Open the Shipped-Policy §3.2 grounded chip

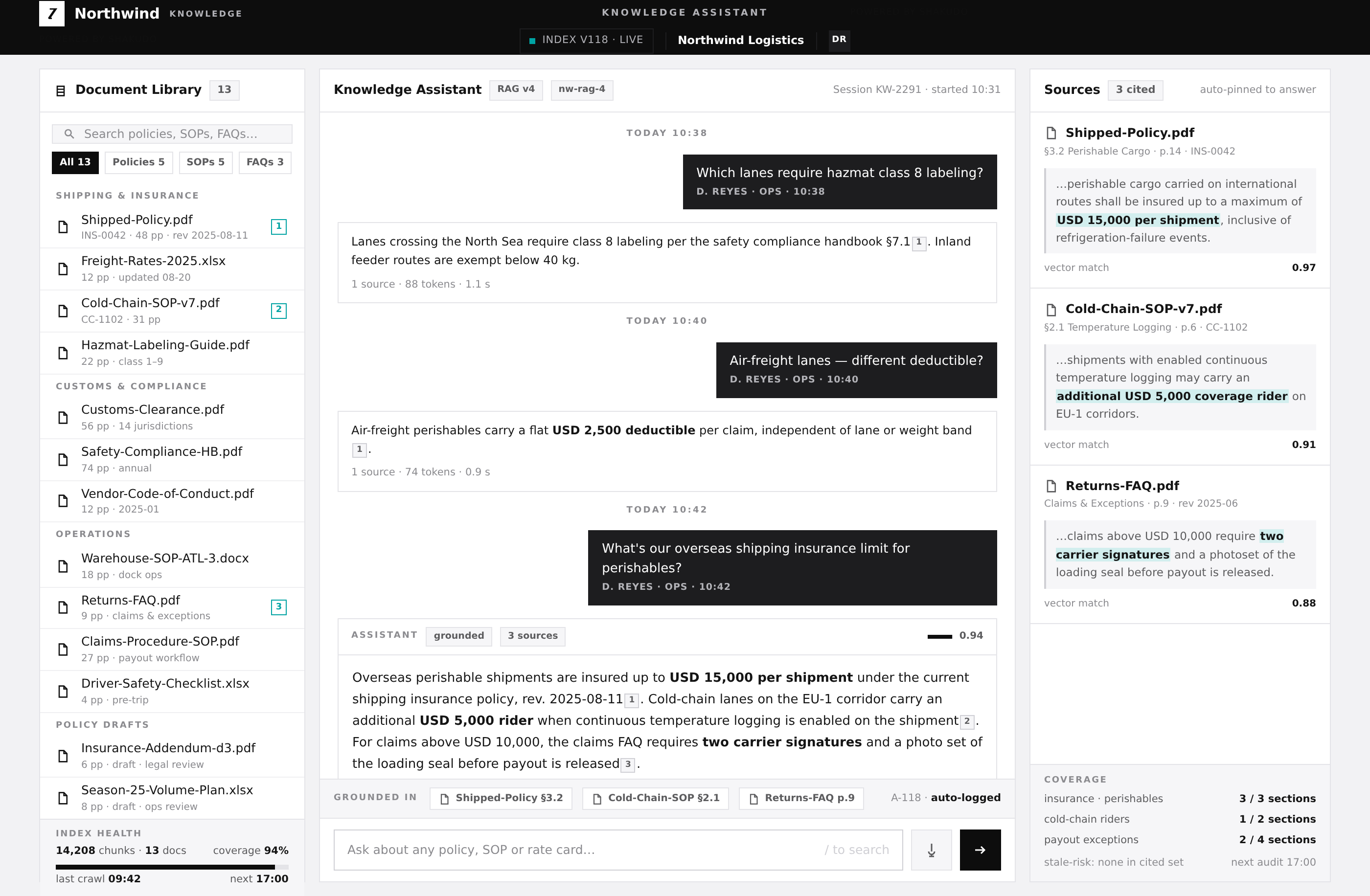click(x=501, y=798)
